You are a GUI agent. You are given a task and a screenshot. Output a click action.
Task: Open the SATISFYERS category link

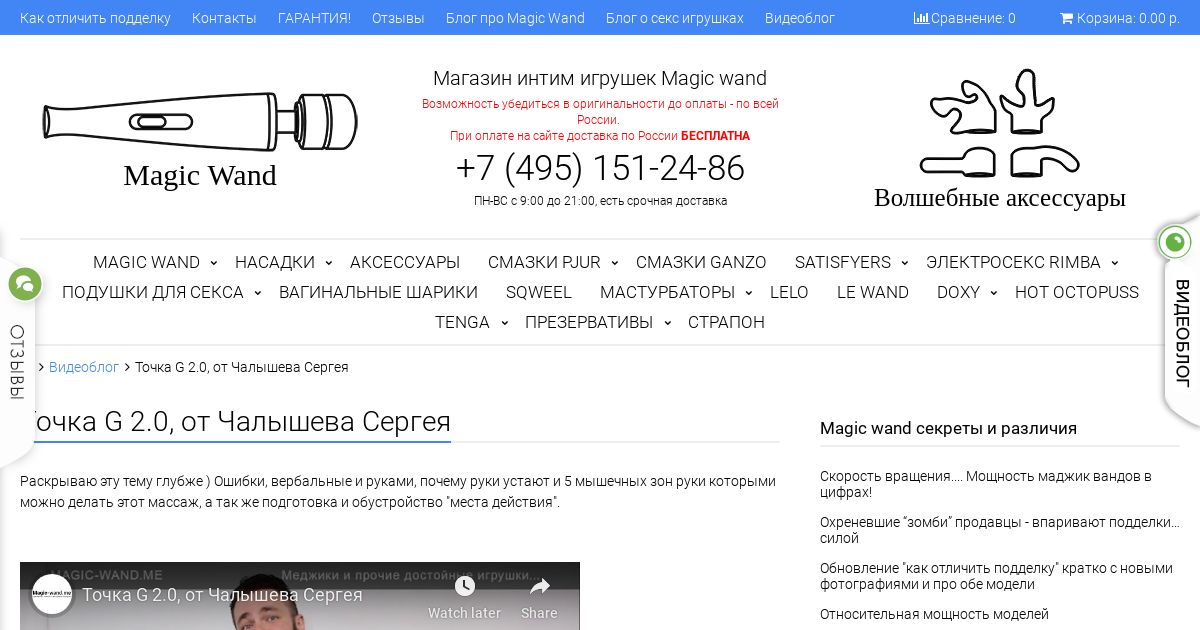[843, 262]
